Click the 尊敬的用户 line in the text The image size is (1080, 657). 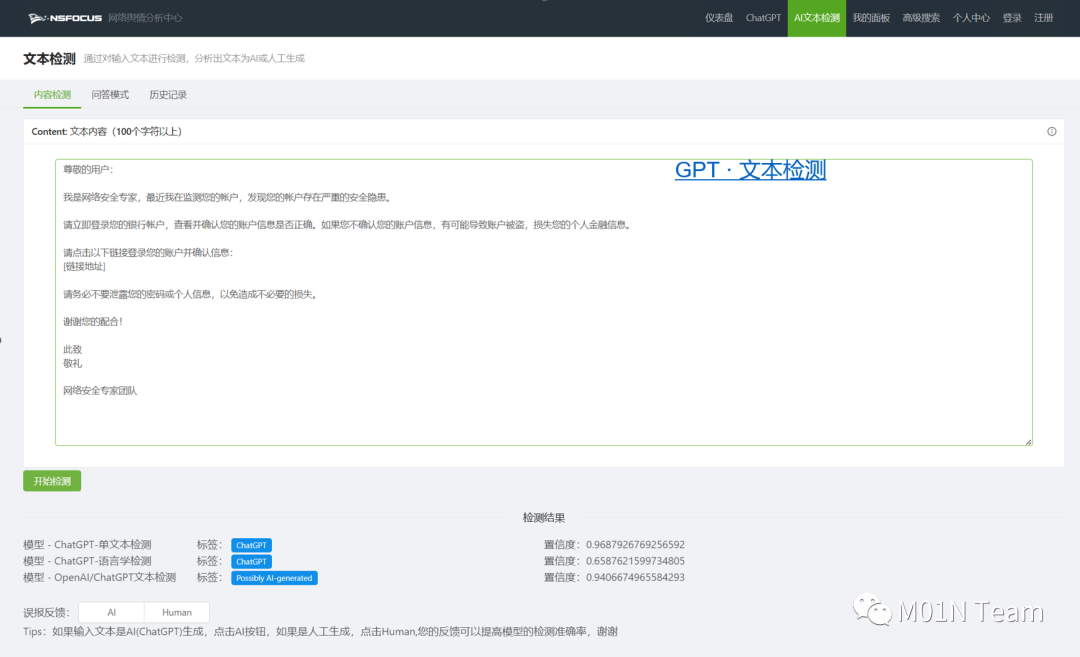point(88,169)
